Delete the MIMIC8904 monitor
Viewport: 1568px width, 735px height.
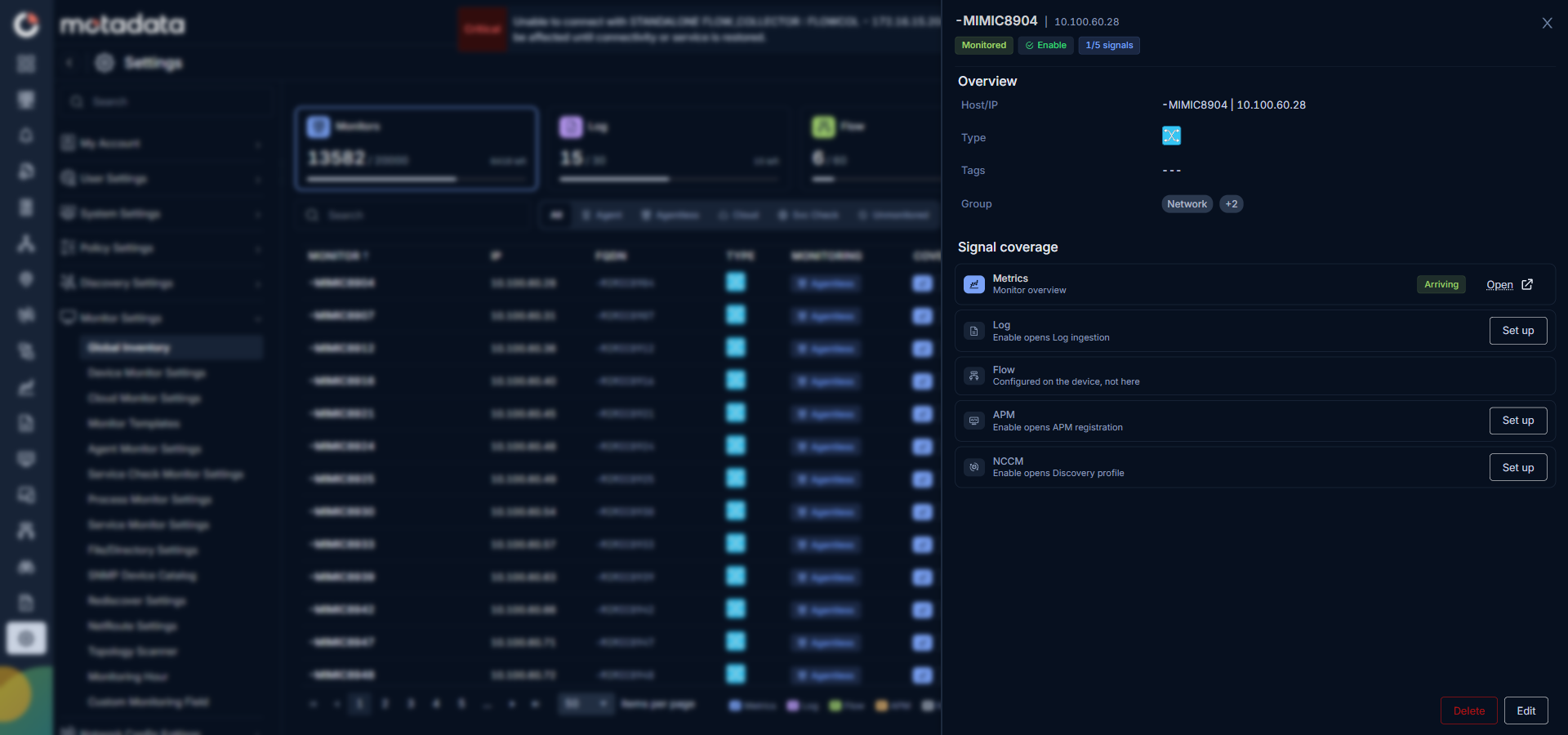[1468, 710]
